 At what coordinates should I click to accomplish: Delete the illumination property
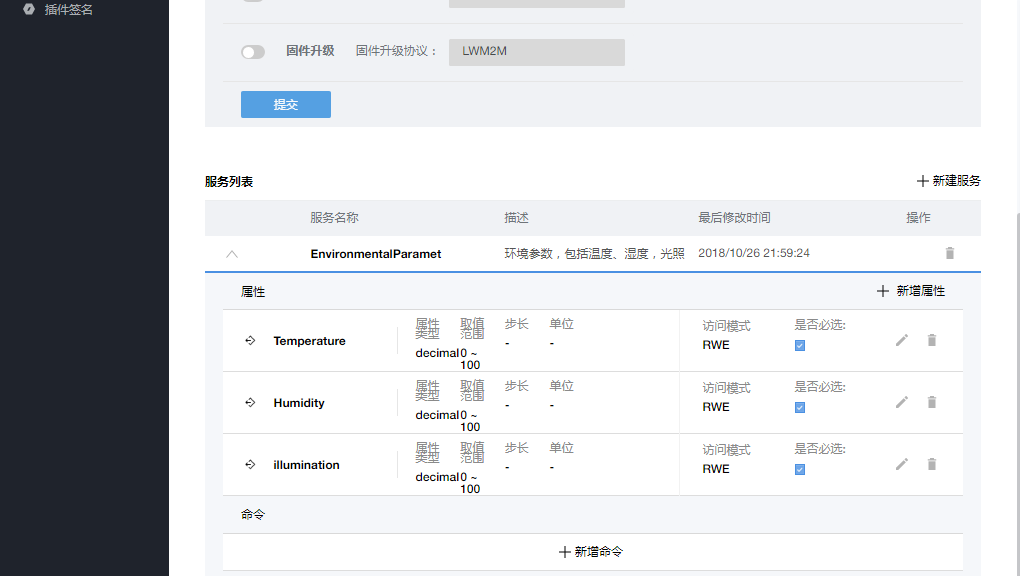(932, 463)
